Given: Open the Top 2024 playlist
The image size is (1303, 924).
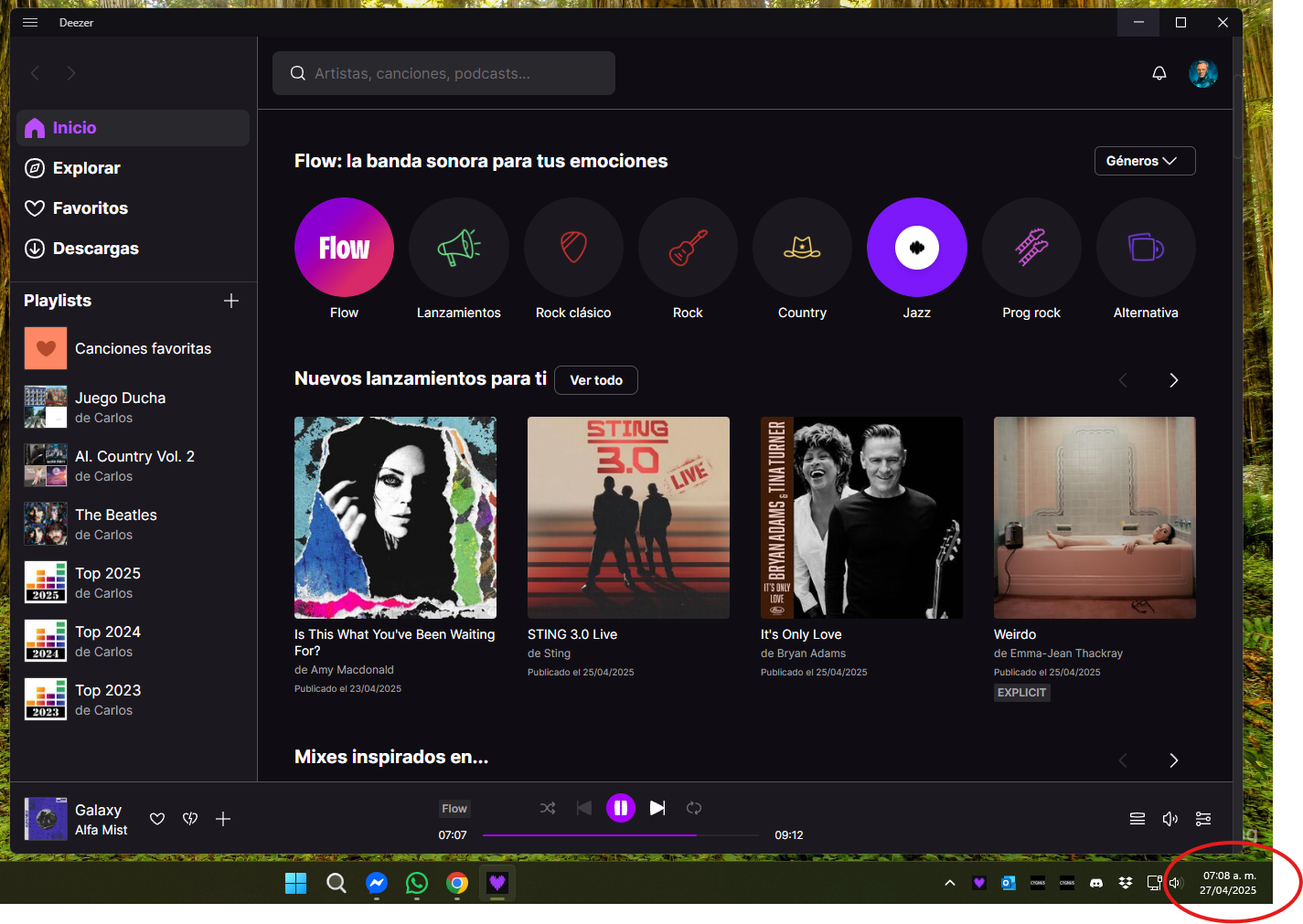Looking at the screenshot, I should [133, 641].
